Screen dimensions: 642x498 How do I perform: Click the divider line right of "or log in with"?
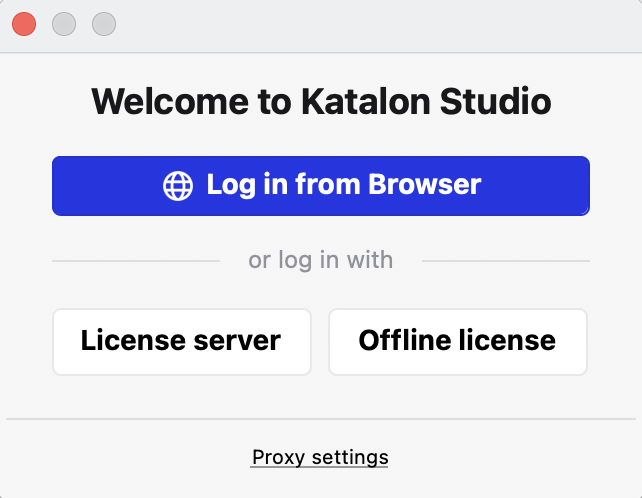pos(505,262)
